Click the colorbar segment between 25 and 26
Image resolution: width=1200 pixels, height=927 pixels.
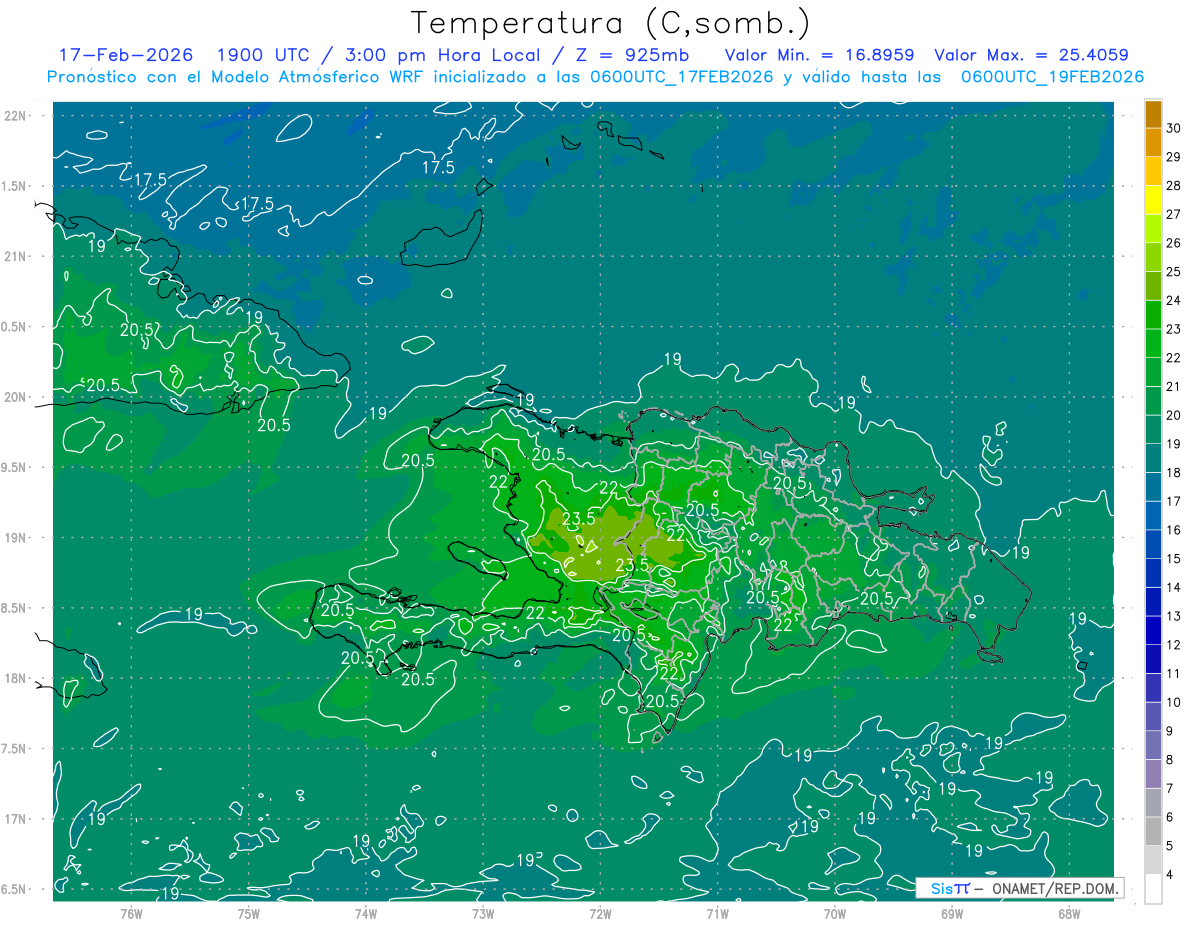[1153, 257]
